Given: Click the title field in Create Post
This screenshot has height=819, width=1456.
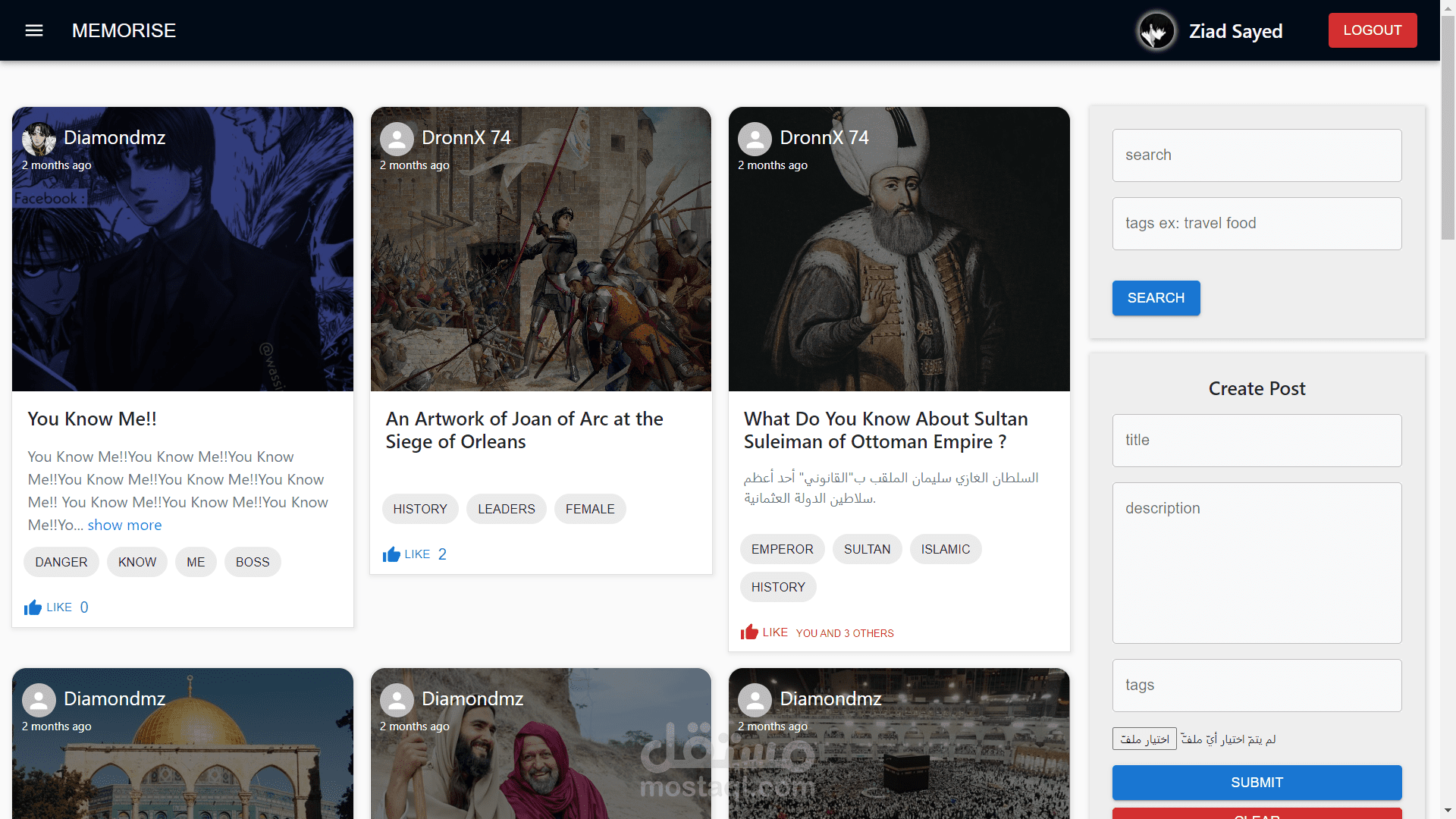Looking at the screenshot, I should (x=1257, y=440).
